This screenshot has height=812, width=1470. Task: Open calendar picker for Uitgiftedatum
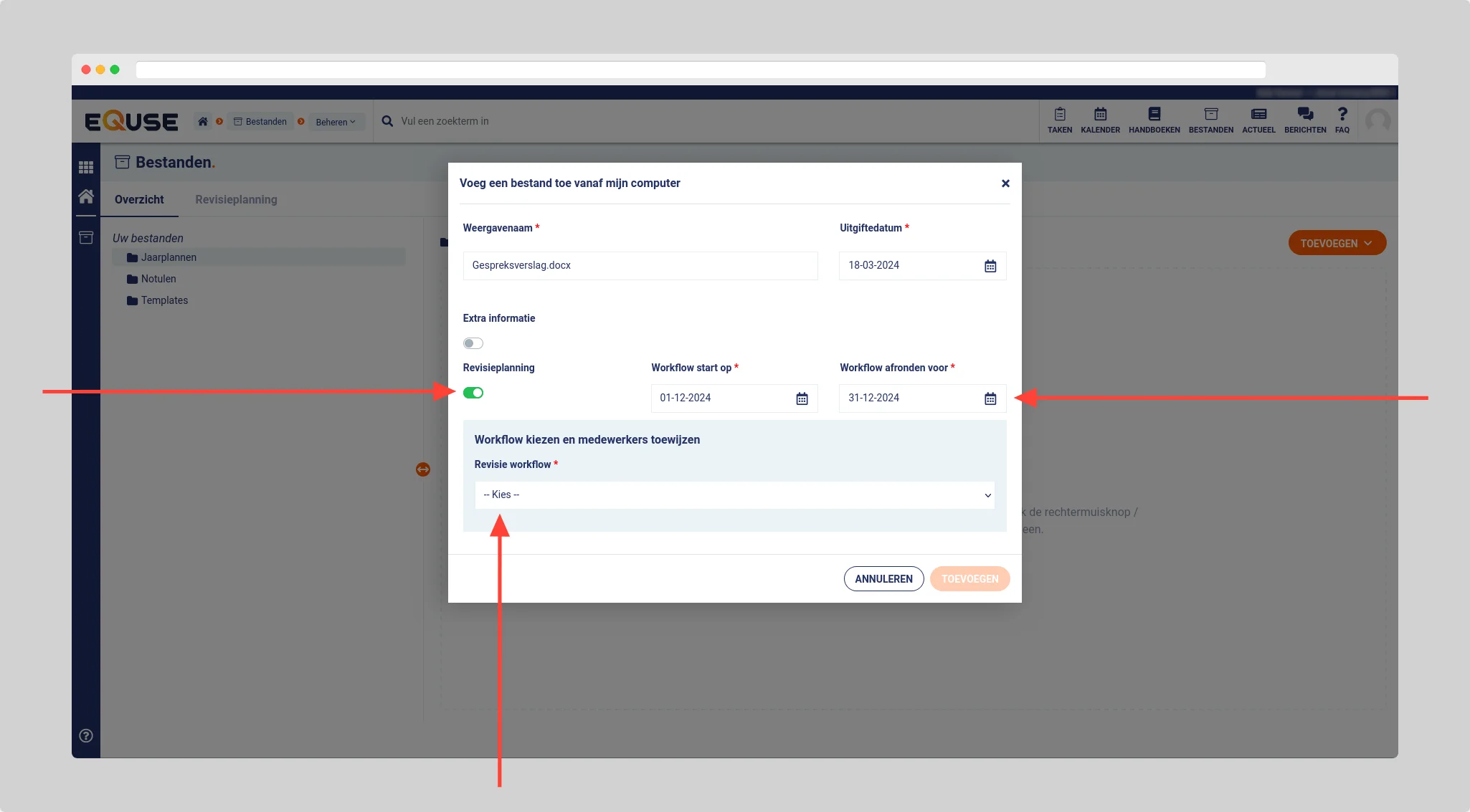(990, 266)
